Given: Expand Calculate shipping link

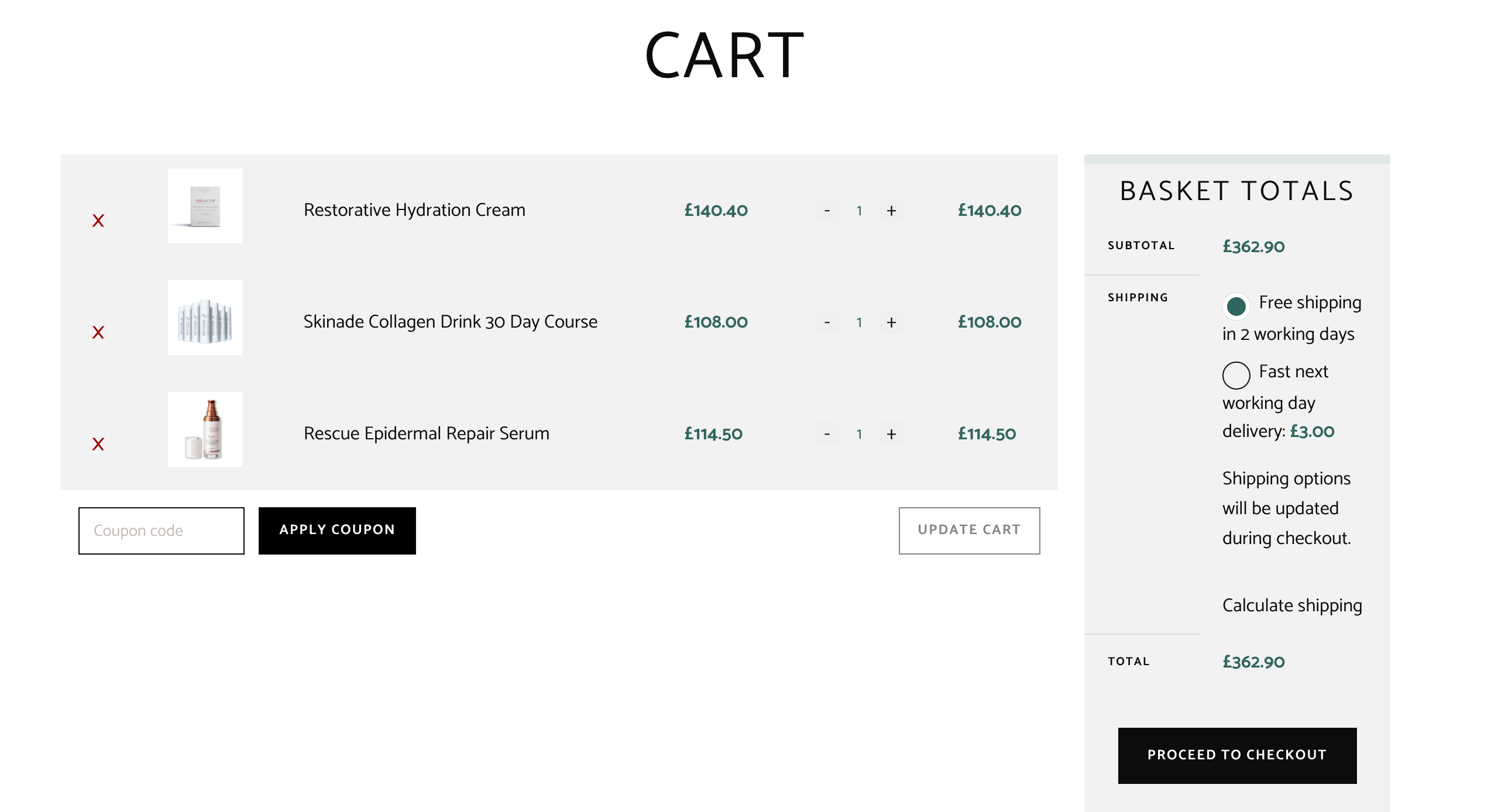Looking at the screenshot, I should [x=1292, y=605].
